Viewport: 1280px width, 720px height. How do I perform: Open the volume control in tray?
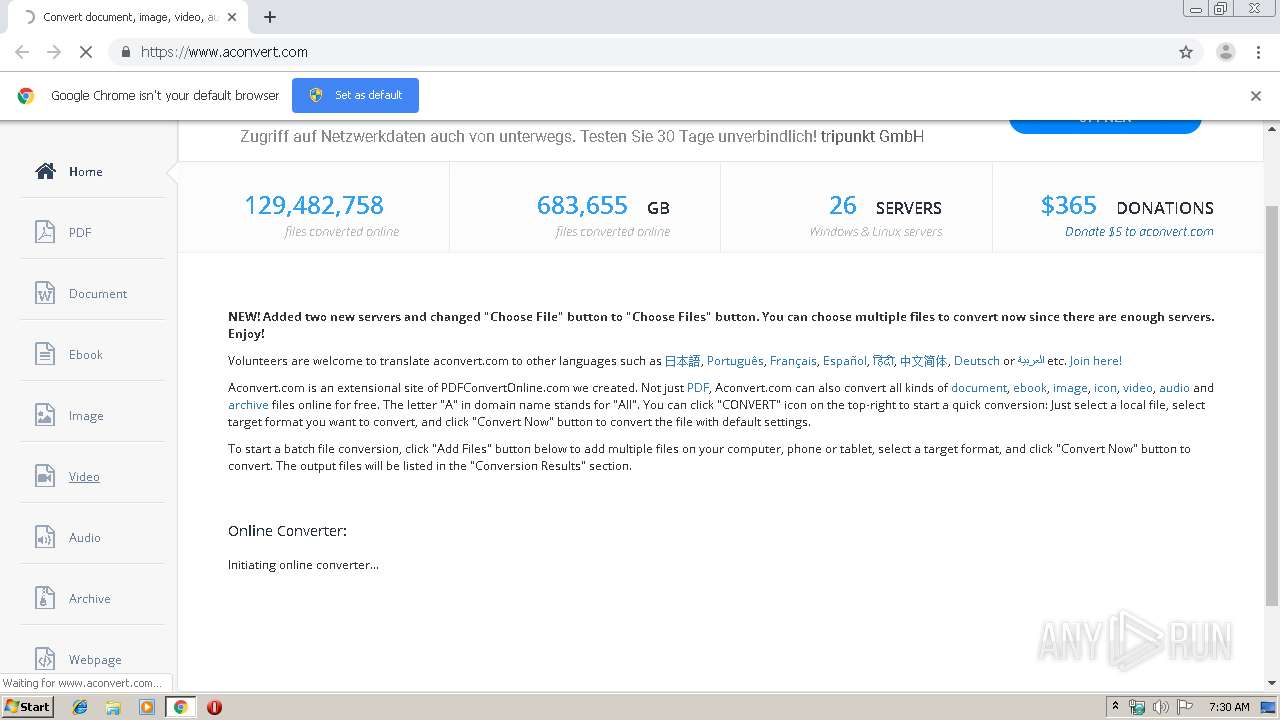[1161, 707]
